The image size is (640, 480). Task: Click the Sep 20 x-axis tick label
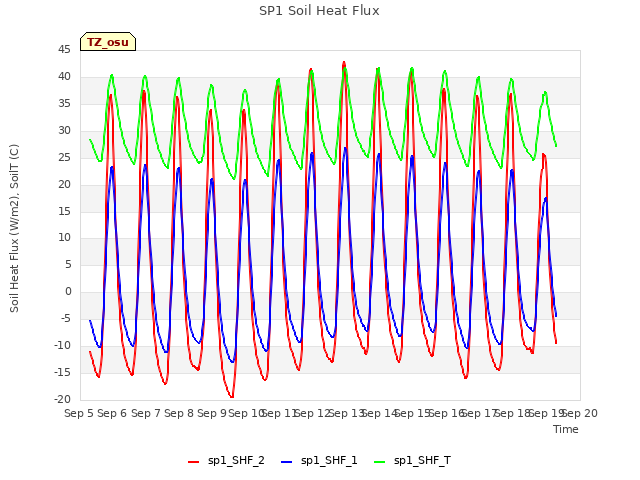[x=580, y=413]
